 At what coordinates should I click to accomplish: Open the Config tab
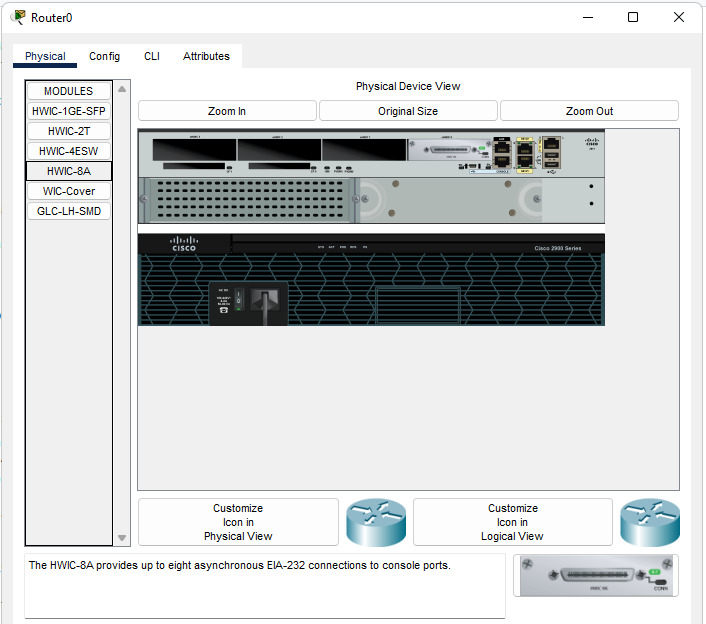pos(104,56)
